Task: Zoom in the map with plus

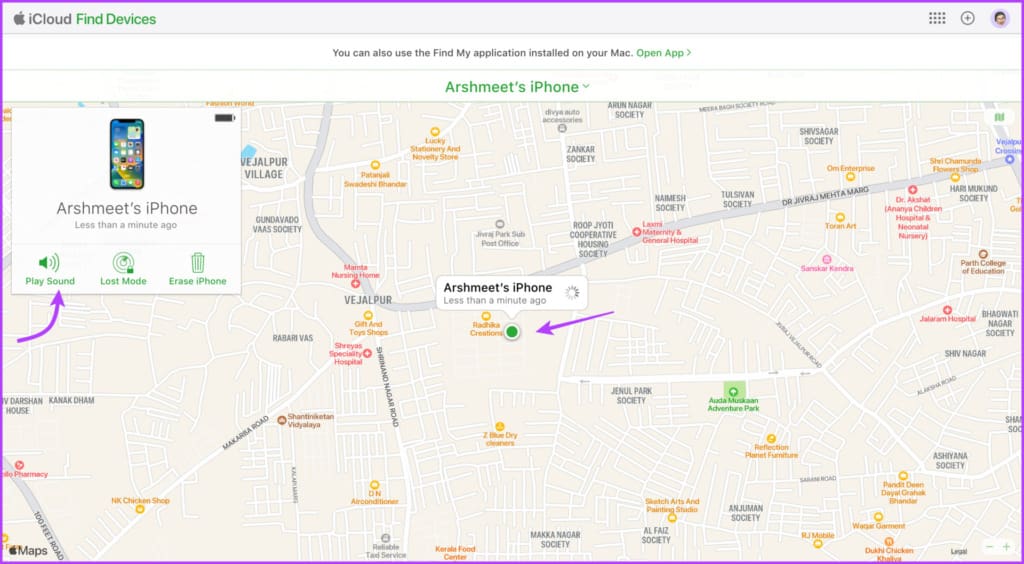Action: [1006, 546]
